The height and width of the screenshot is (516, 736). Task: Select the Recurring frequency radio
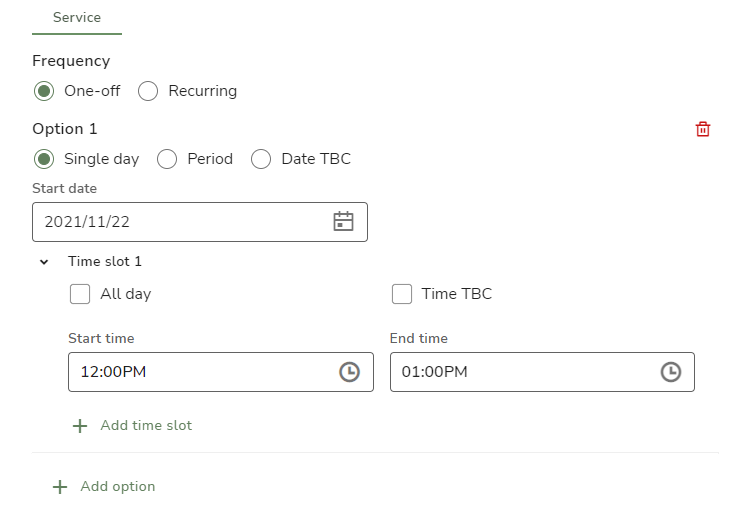point(148,91)
